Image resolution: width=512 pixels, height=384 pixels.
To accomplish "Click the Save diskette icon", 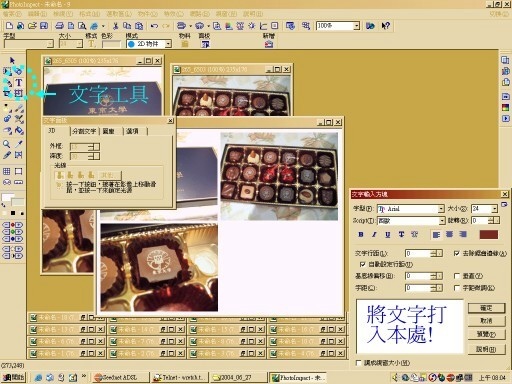I will [x=44, y=26].
